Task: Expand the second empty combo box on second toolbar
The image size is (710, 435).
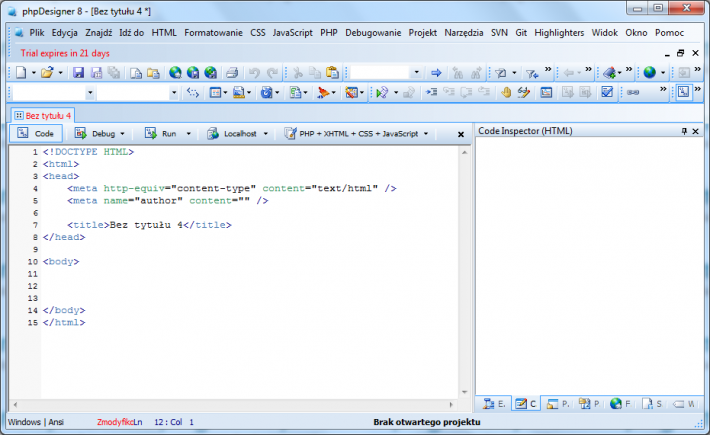Action: click(174, 93)
